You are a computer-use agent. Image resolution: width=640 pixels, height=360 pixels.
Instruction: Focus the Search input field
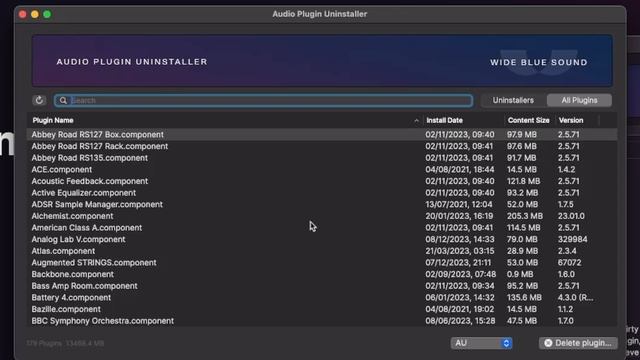(x=264, y=100)
